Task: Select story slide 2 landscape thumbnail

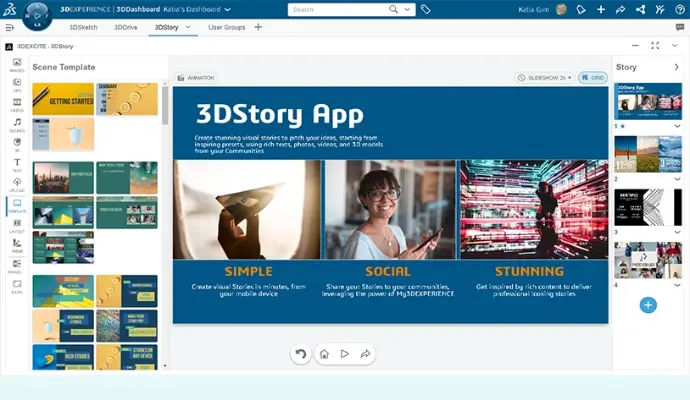Action: tap(648, 154)
